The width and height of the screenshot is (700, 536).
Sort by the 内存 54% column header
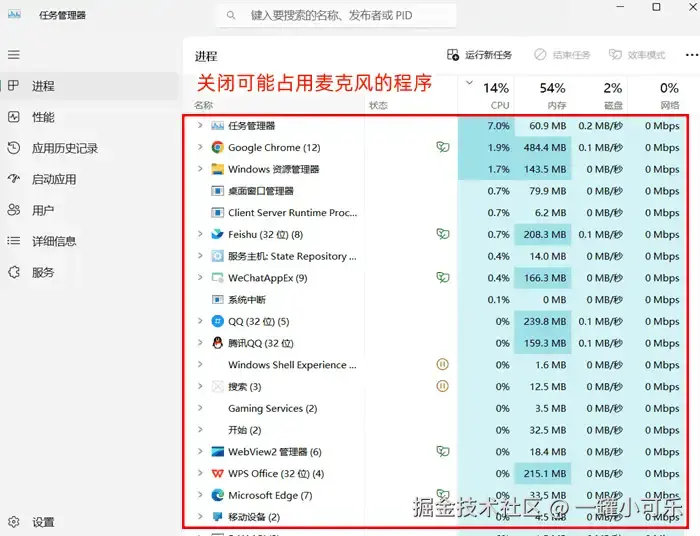pos(543,95)
